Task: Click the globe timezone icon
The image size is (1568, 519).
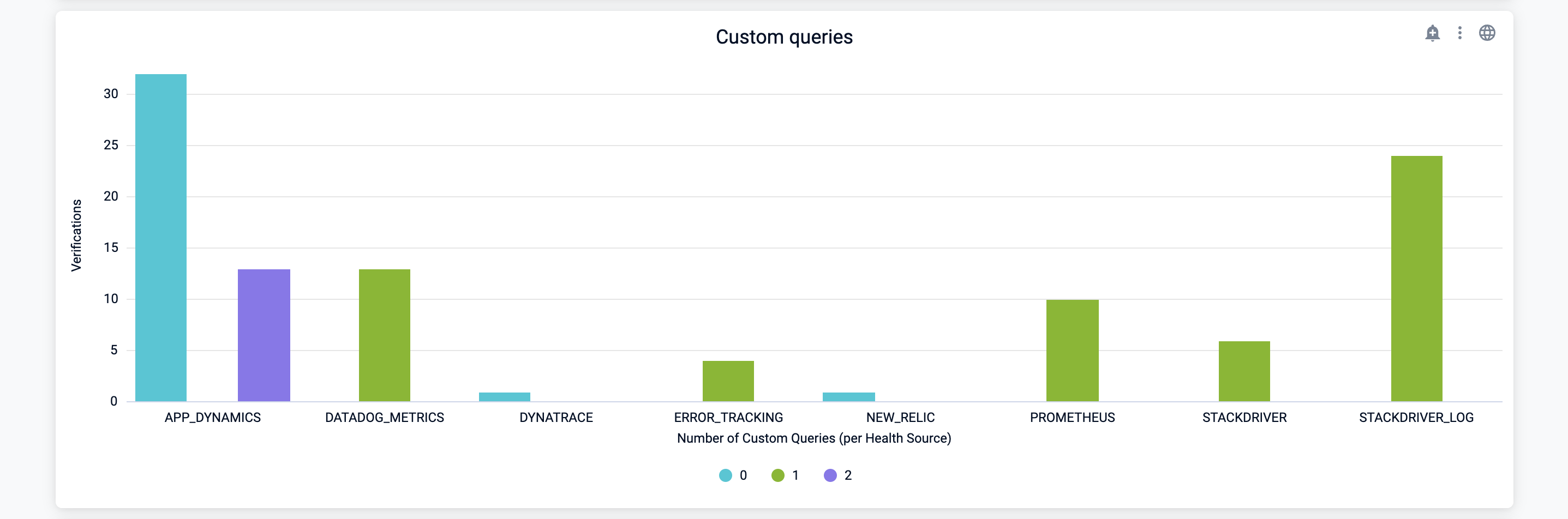Action: (x=1487, y=33)
